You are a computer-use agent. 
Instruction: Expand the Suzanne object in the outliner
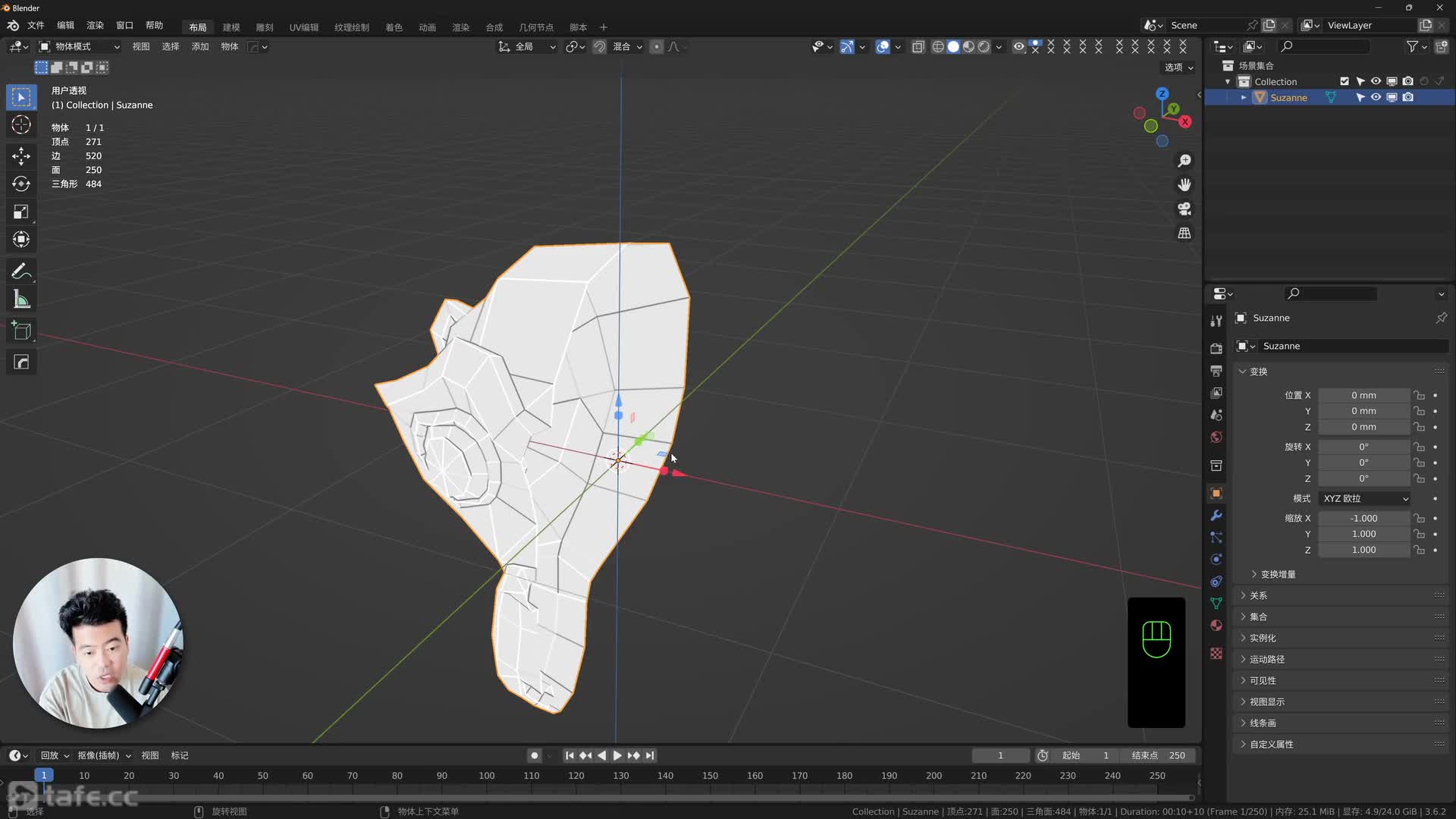tap(1244, 97)
